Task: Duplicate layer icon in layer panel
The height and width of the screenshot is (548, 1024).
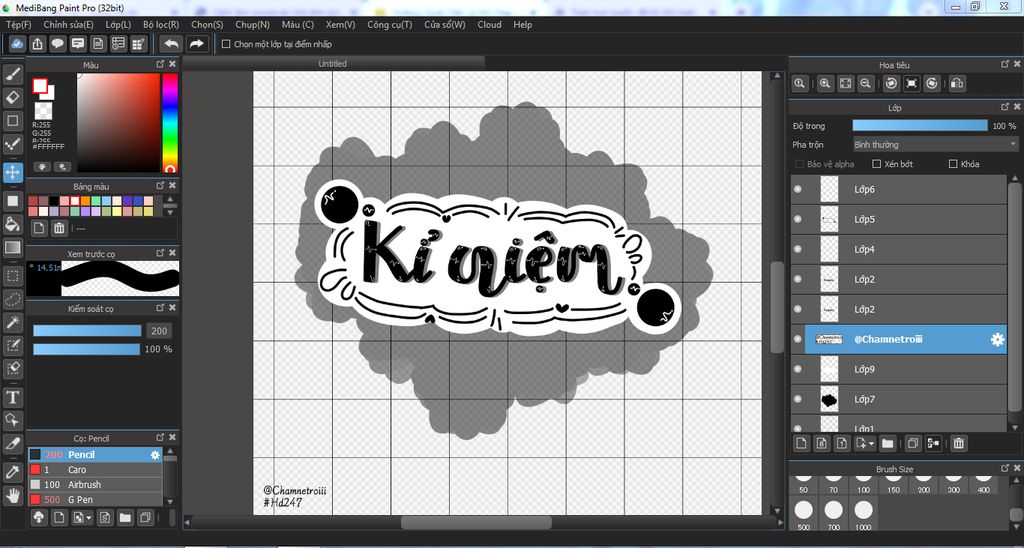Action: (x=913, y=443)
